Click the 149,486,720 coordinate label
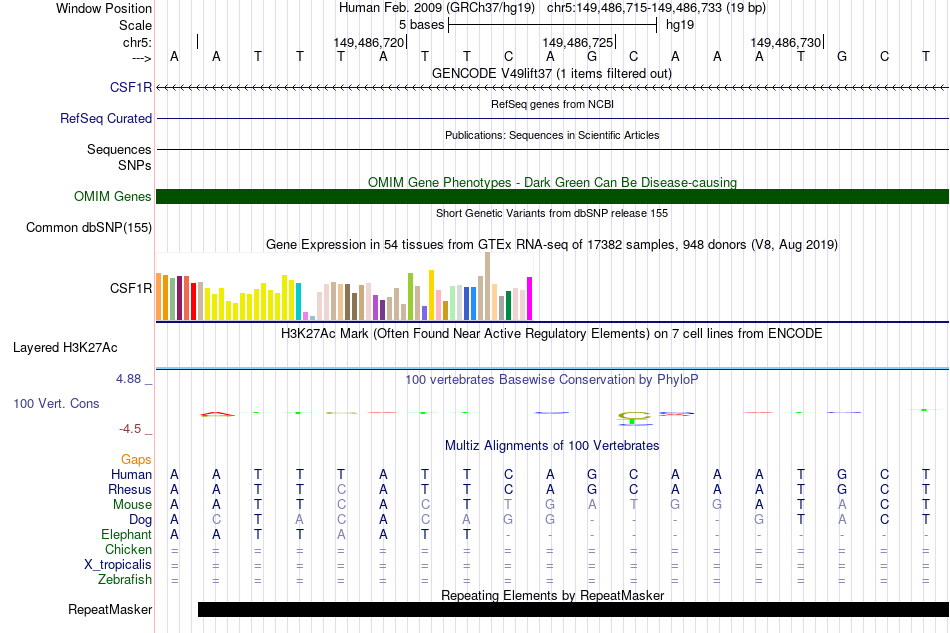This screenshot has height=633, width=950. tap(368, 42)
